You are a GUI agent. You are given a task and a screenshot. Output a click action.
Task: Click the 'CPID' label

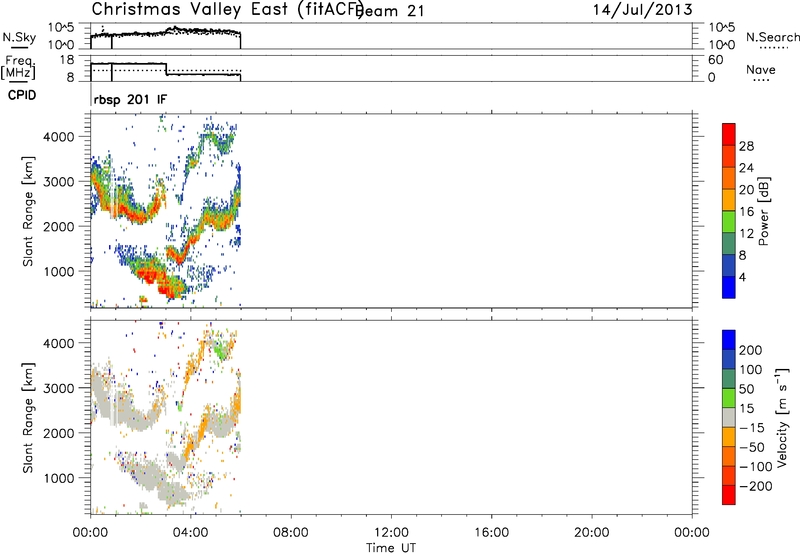22,95
